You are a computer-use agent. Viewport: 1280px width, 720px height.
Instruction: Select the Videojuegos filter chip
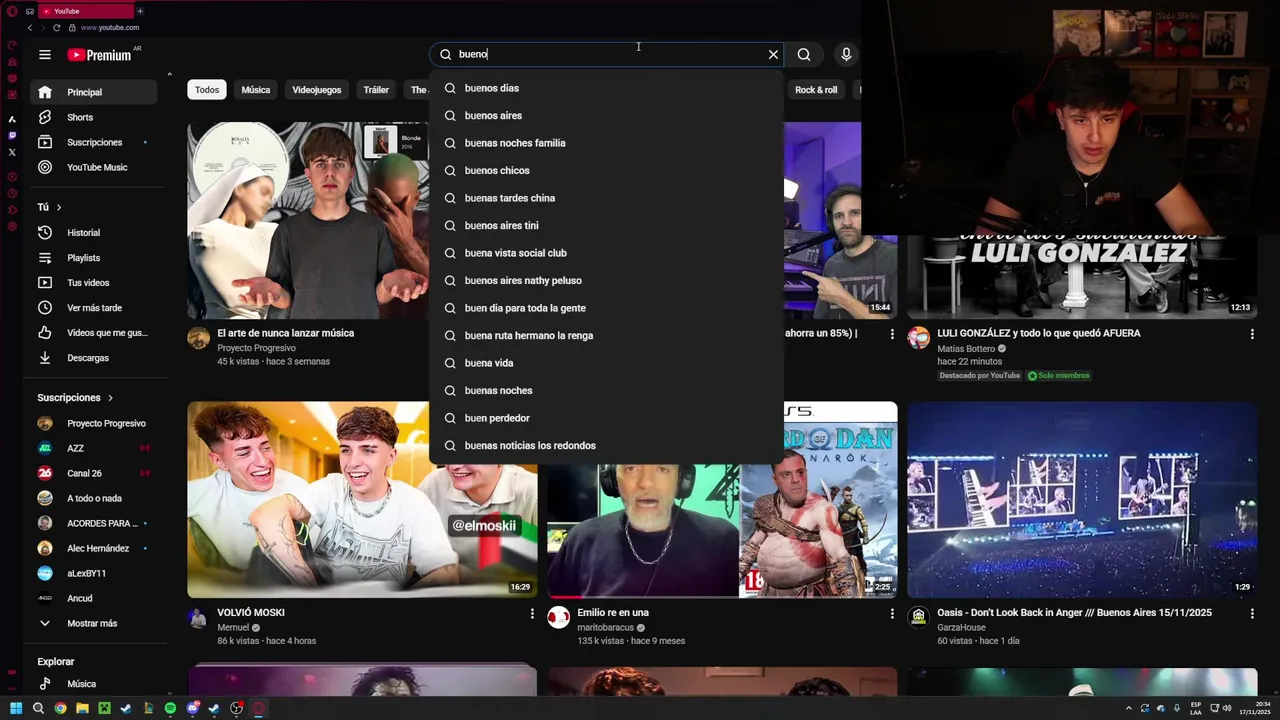click(317, 90)
